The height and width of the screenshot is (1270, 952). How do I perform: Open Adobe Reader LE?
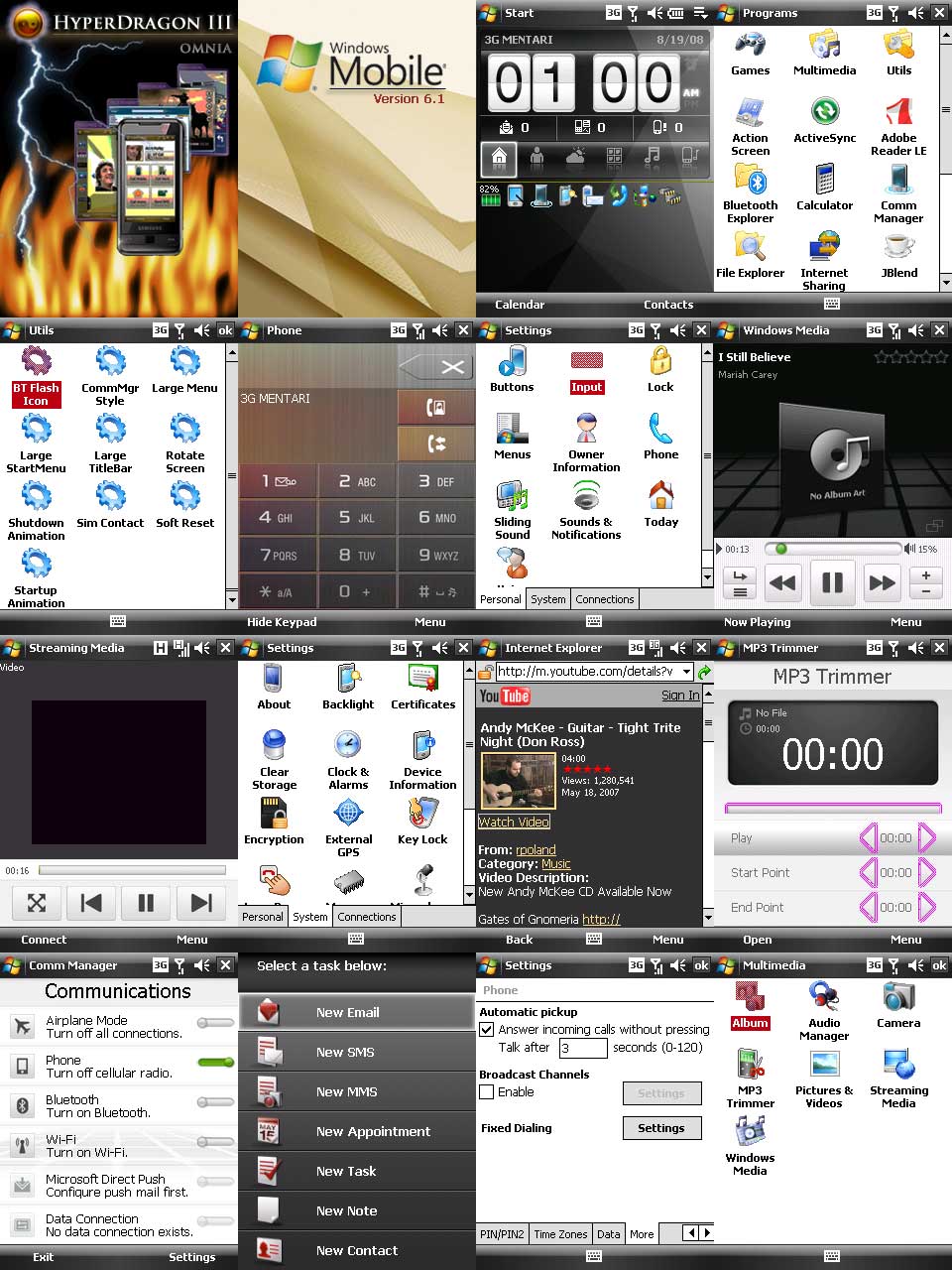898,127
